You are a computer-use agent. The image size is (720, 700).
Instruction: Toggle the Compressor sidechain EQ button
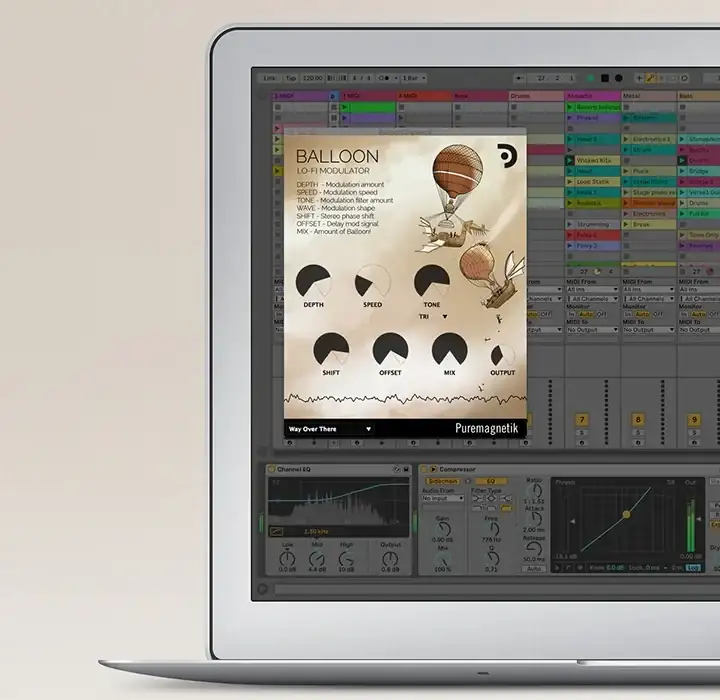(491, 481)
